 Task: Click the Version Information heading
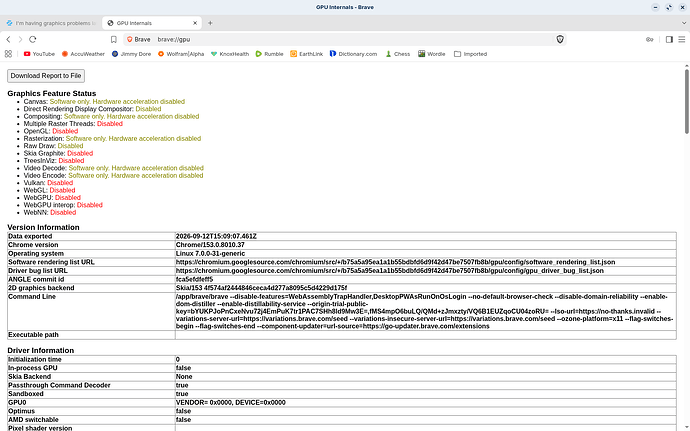(43, 227)
